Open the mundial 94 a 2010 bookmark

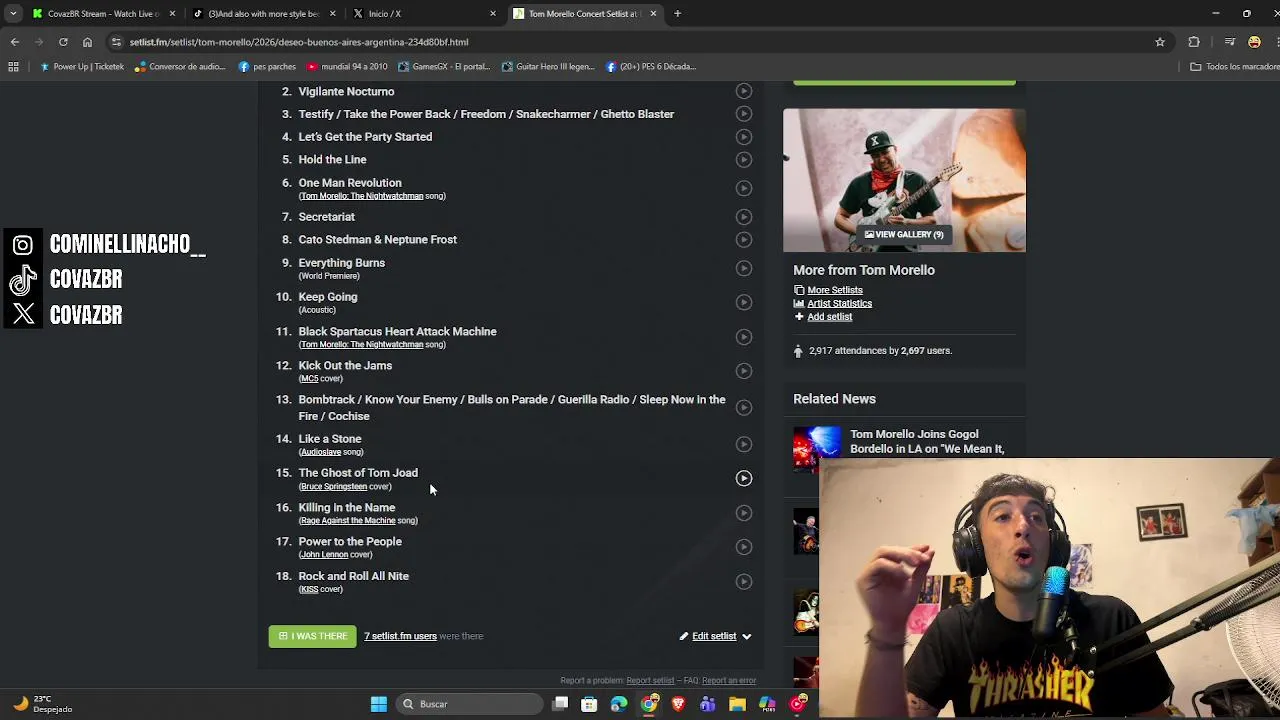[347, 67]
